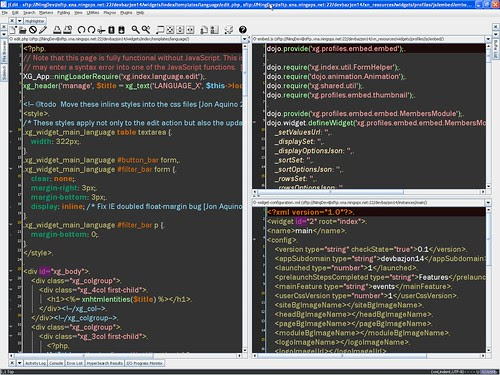Screen dimensions: 500x375
Task: Click the Cut scissors icon
Action: coord(101,30)
